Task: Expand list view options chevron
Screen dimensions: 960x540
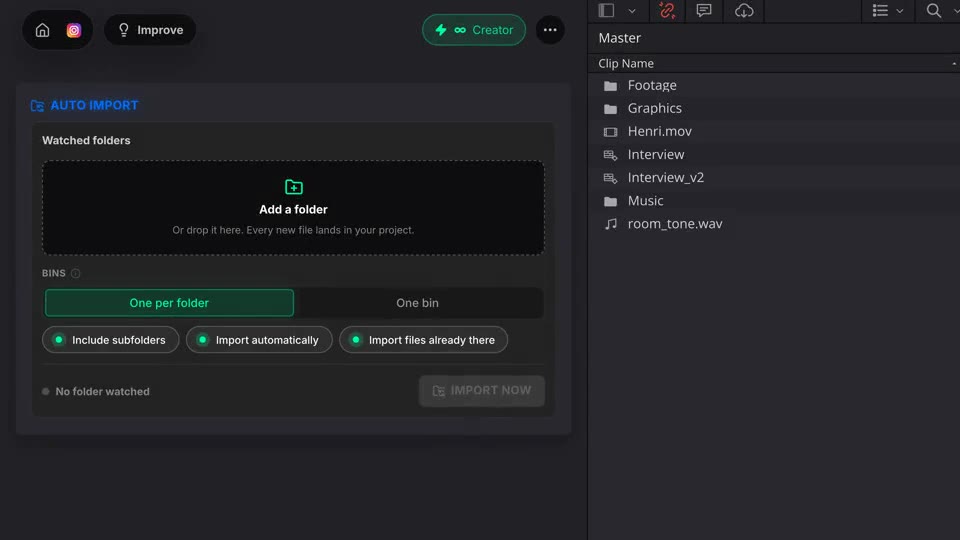Action: pos(899,11)
